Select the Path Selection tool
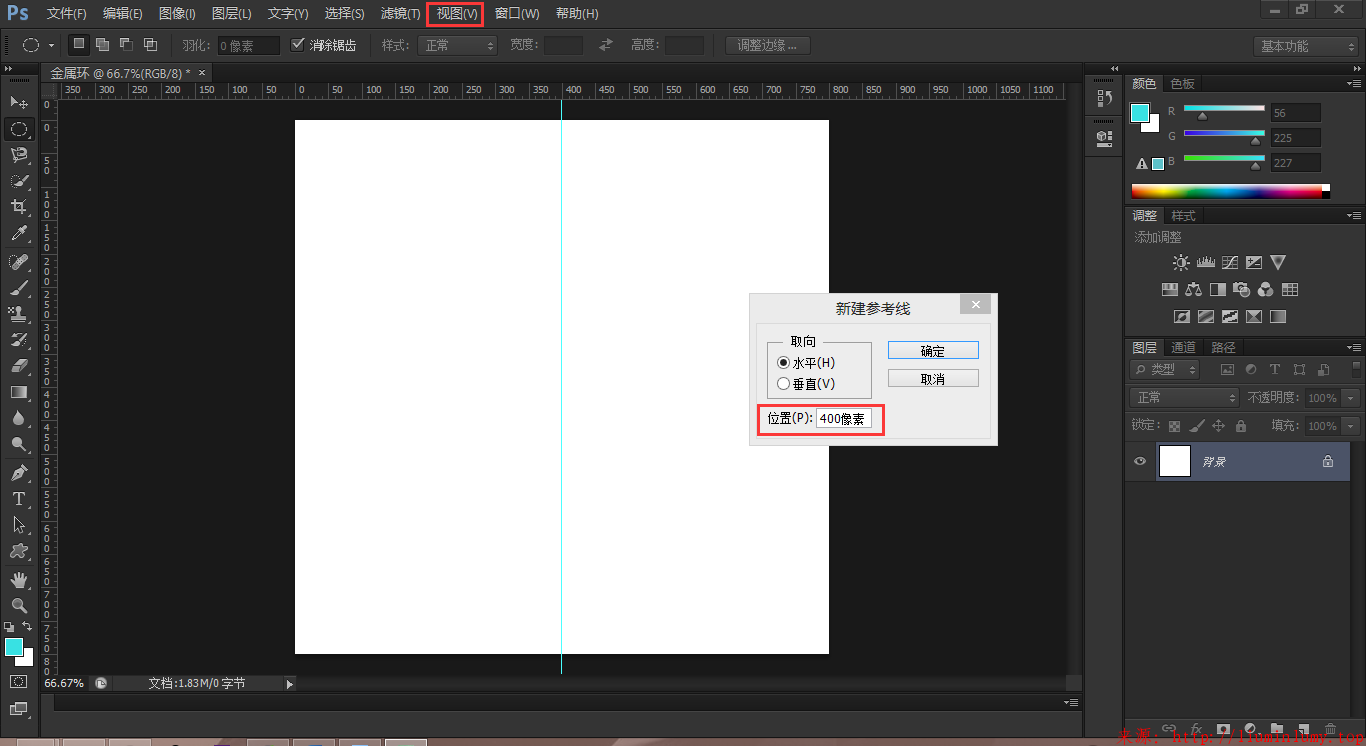Screen dimensions: 1366x746 point(19,524)
